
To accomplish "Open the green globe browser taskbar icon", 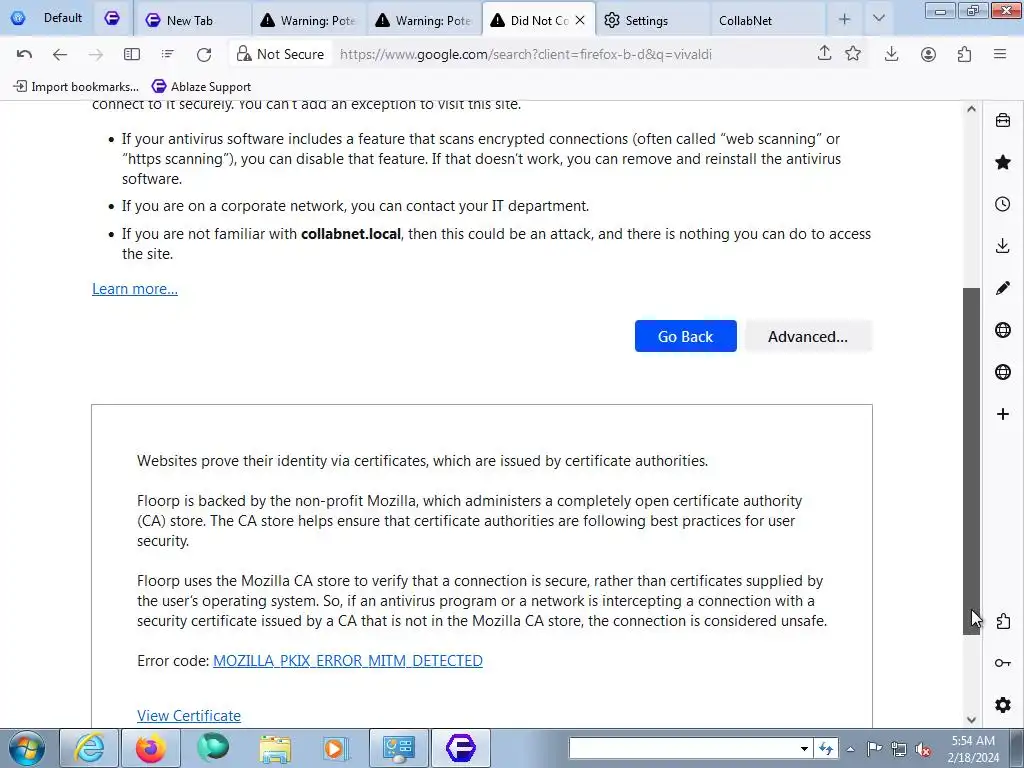I will [213, 748].
